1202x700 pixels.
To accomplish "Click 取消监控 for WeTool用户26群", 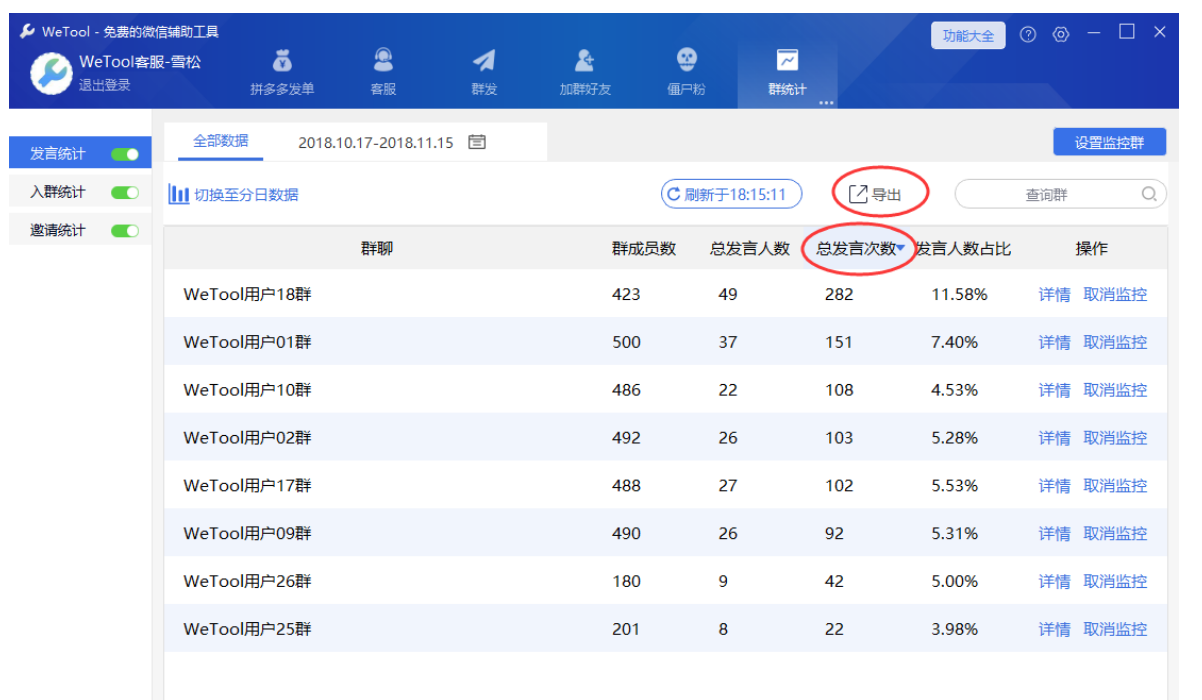I will [1115, 581].
